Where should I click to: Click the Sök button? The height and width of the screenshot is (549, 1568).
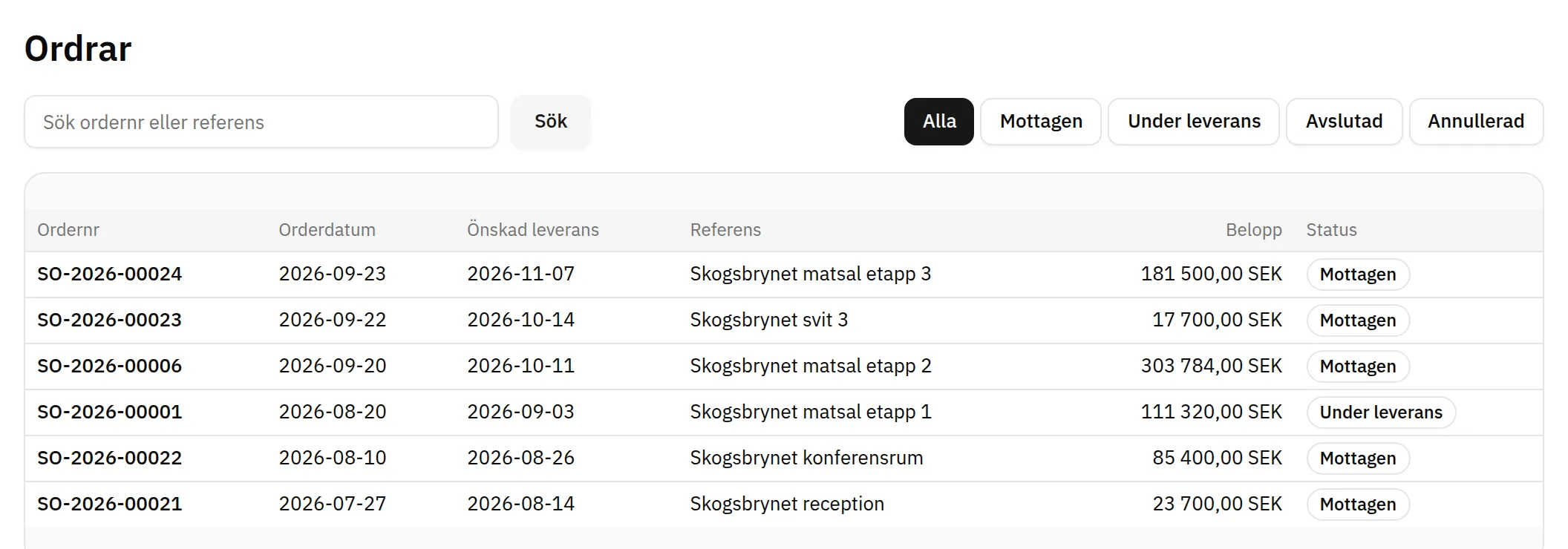pyautogui.click(x=551, y=122)
